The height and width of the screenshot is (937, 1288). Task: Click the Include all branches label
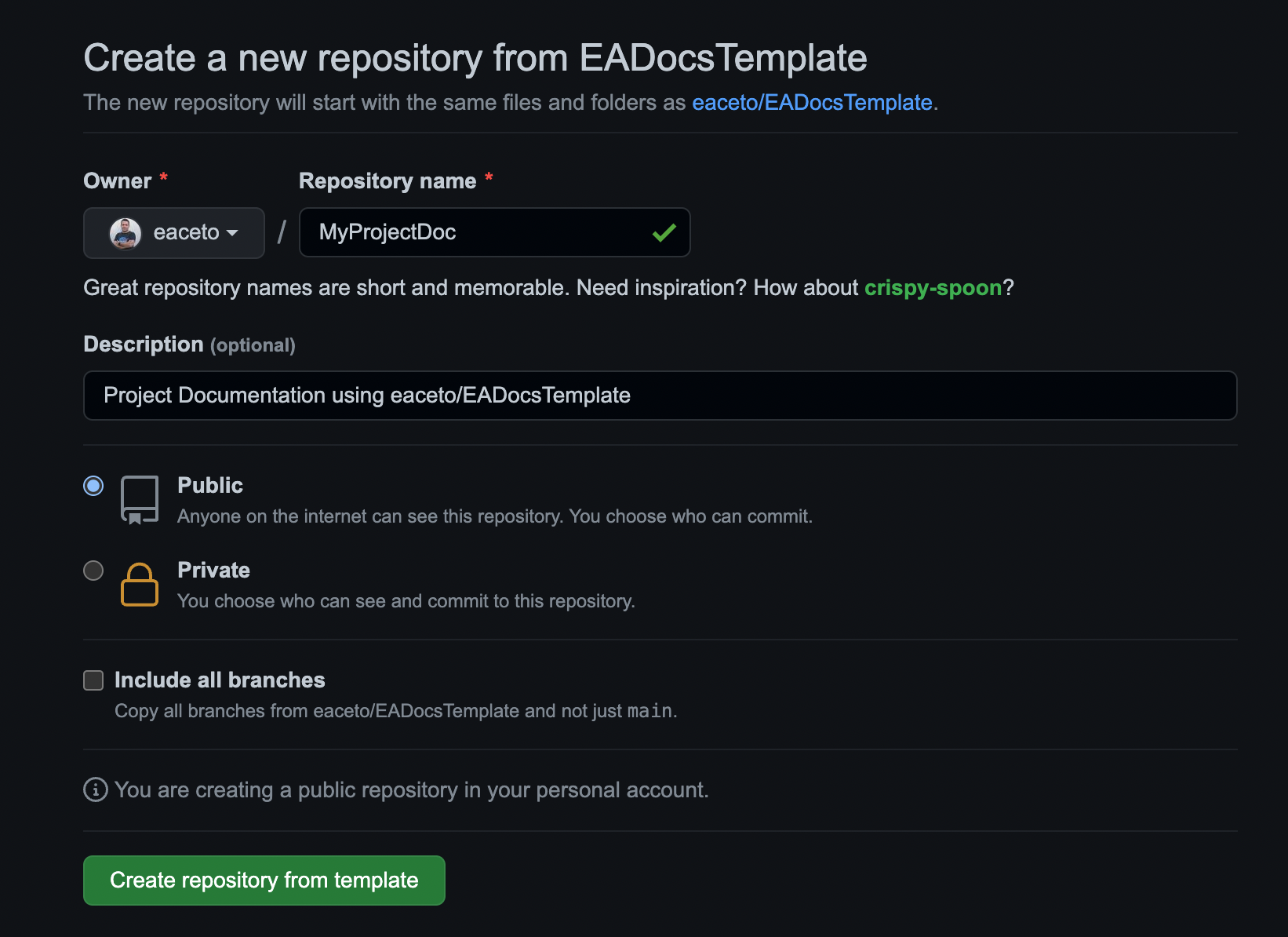click(220, 680)
